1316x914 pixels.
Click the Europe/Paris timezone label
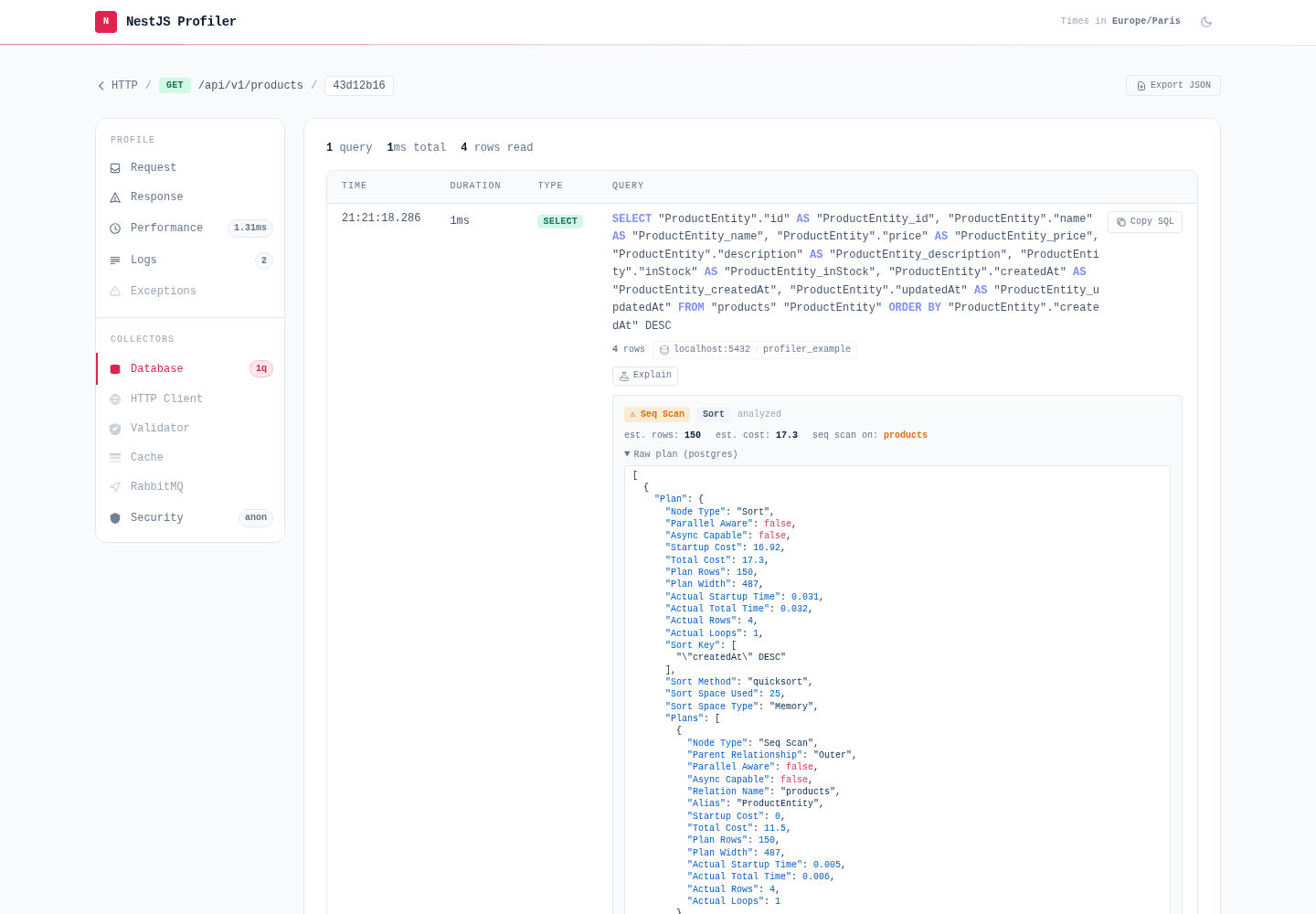click(1146, 21)
